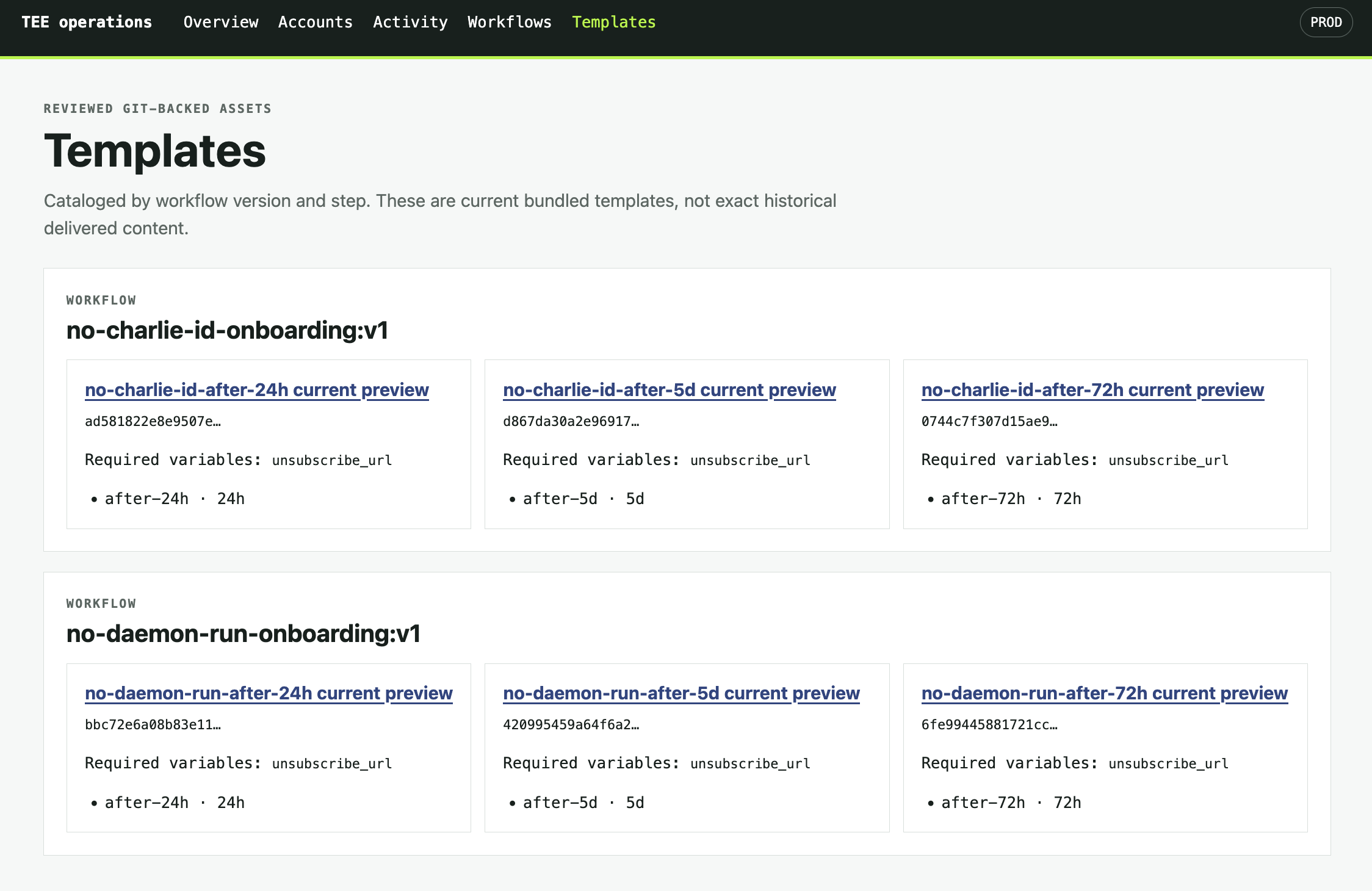The image size is (1372, 891).
Task: Click after-5d · 5d in no-charlie-id-after-5d card
Action: click(583, 499)
